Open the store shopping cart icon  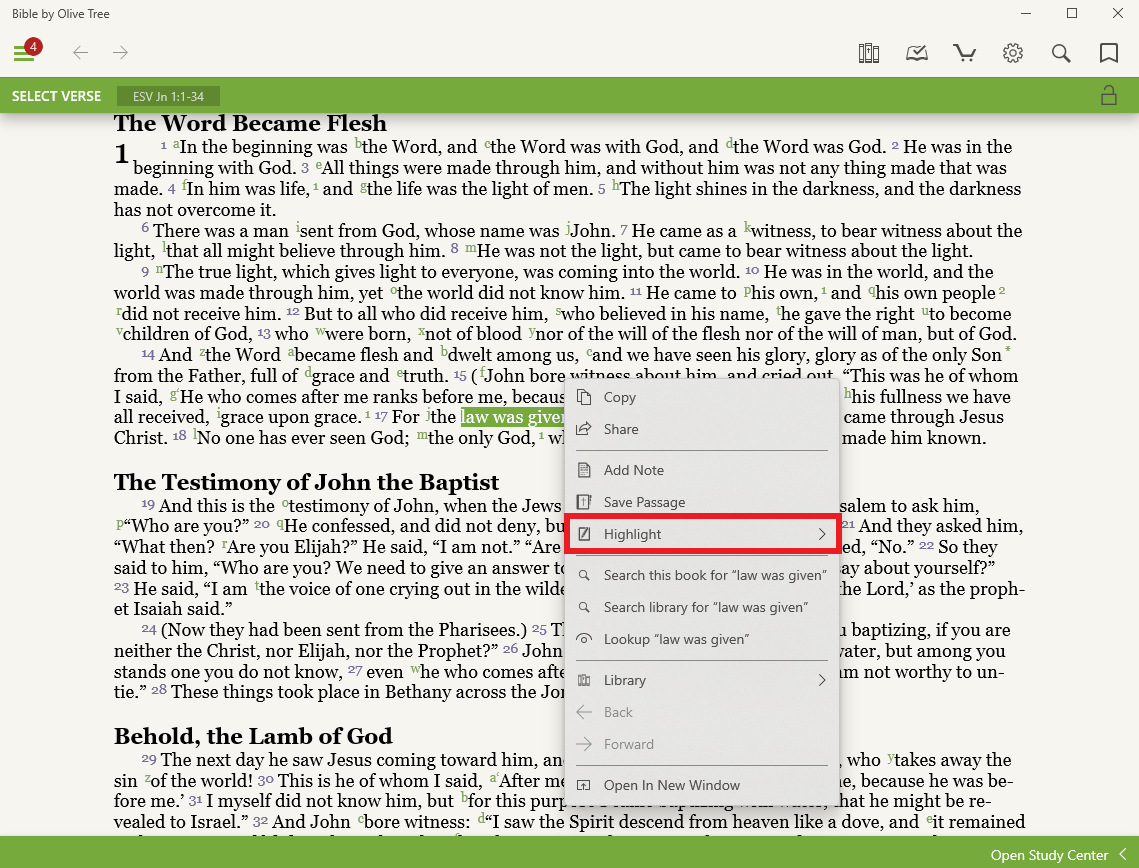pos(964,53)
